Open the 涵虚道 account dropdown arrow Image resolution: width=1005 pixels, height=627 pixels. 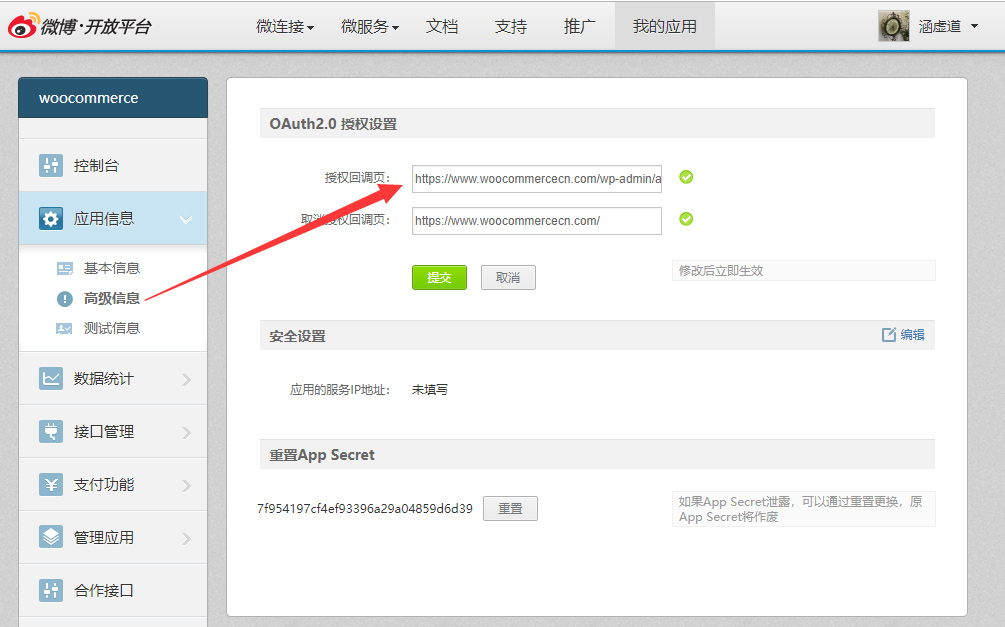tap(974, 26)
